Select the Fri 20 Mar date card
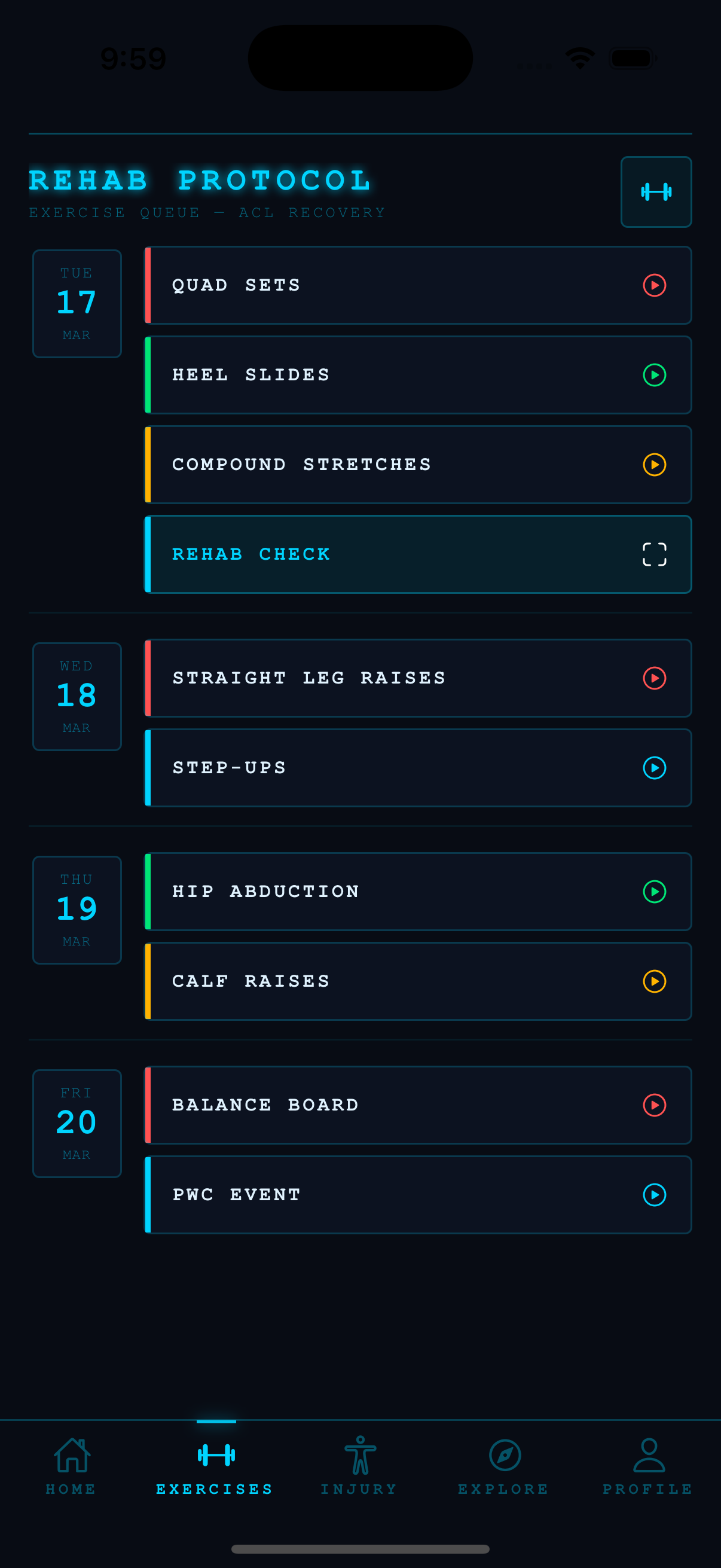This screenshot has height=1568, width=721. click(77, 1123)
